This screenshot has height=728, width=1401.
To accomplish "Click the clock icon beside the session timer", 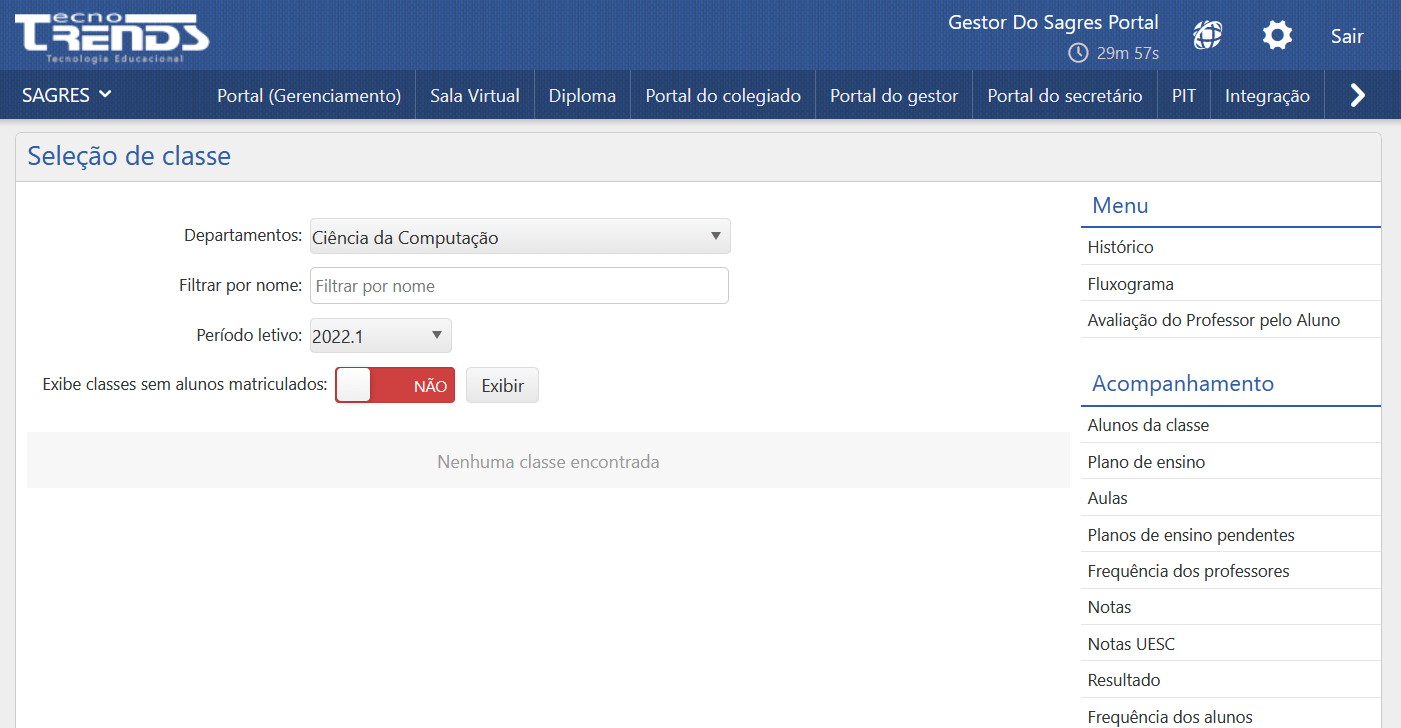I will point(1078,54).
